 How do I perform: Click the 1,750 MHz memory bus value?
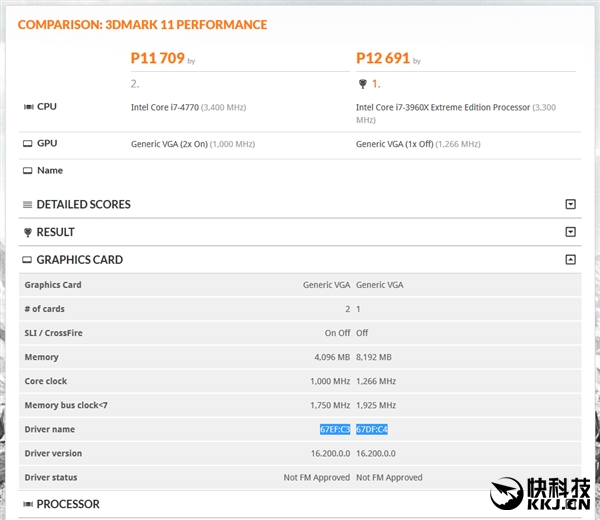[x=330, y=406]
